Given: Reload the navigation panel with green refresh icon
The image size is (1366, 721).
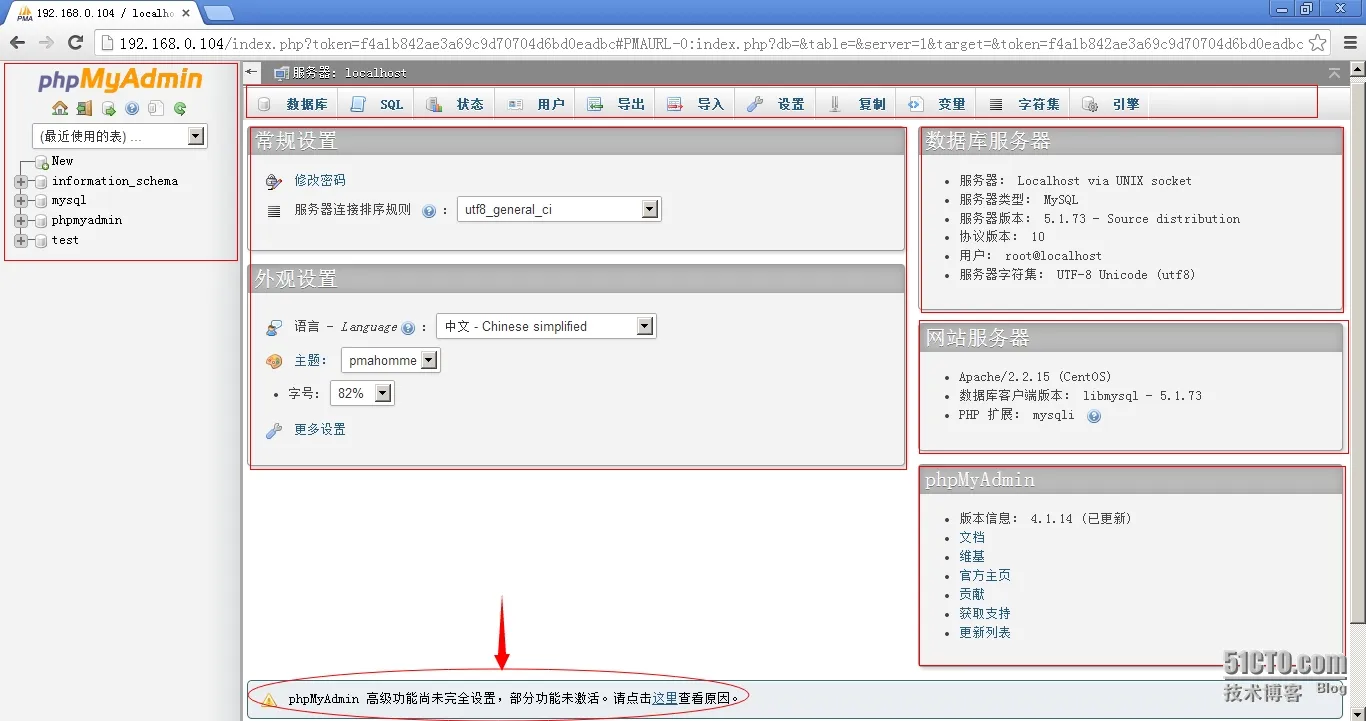Looking at the screenshot, I should coord(180,108).
